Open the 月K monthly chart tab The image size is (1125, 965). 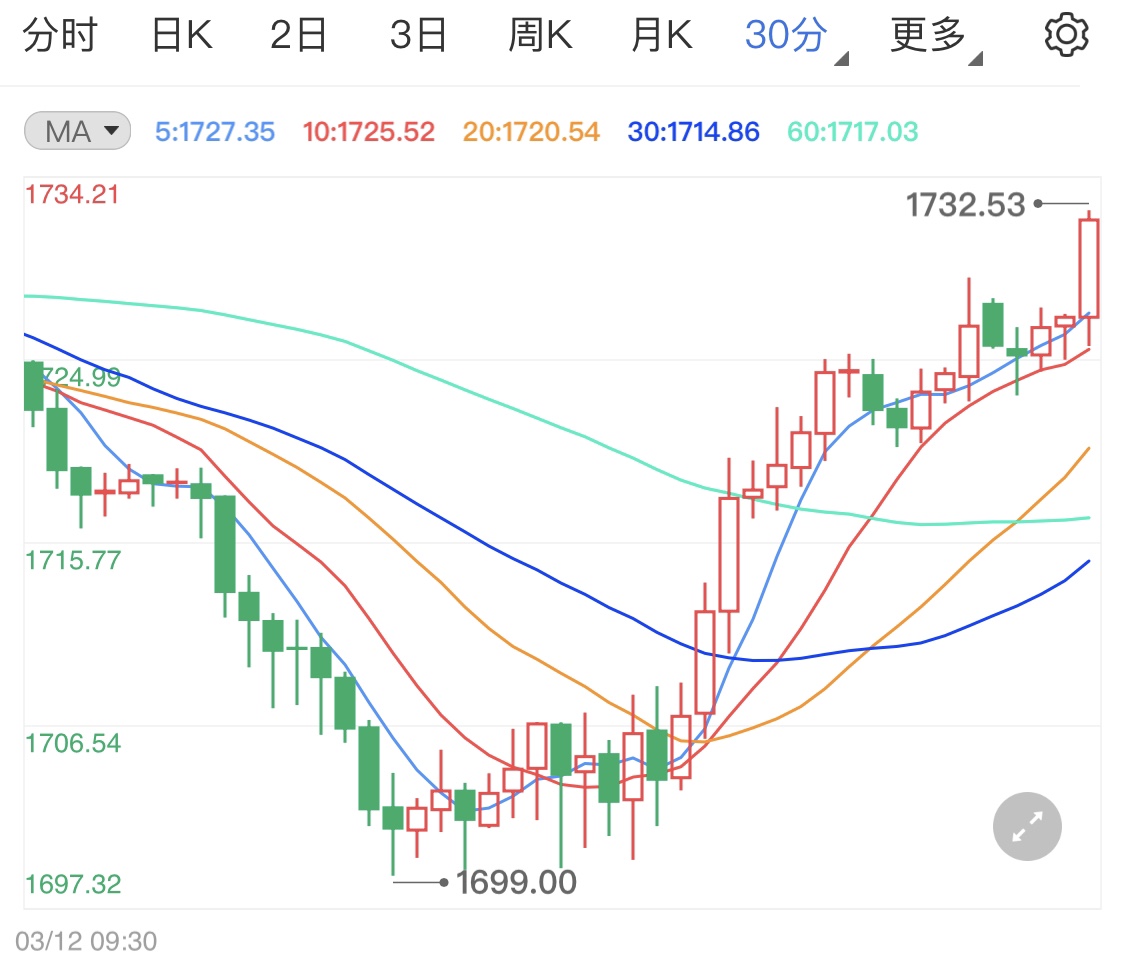pyautogui.click(x=662, y=34)
